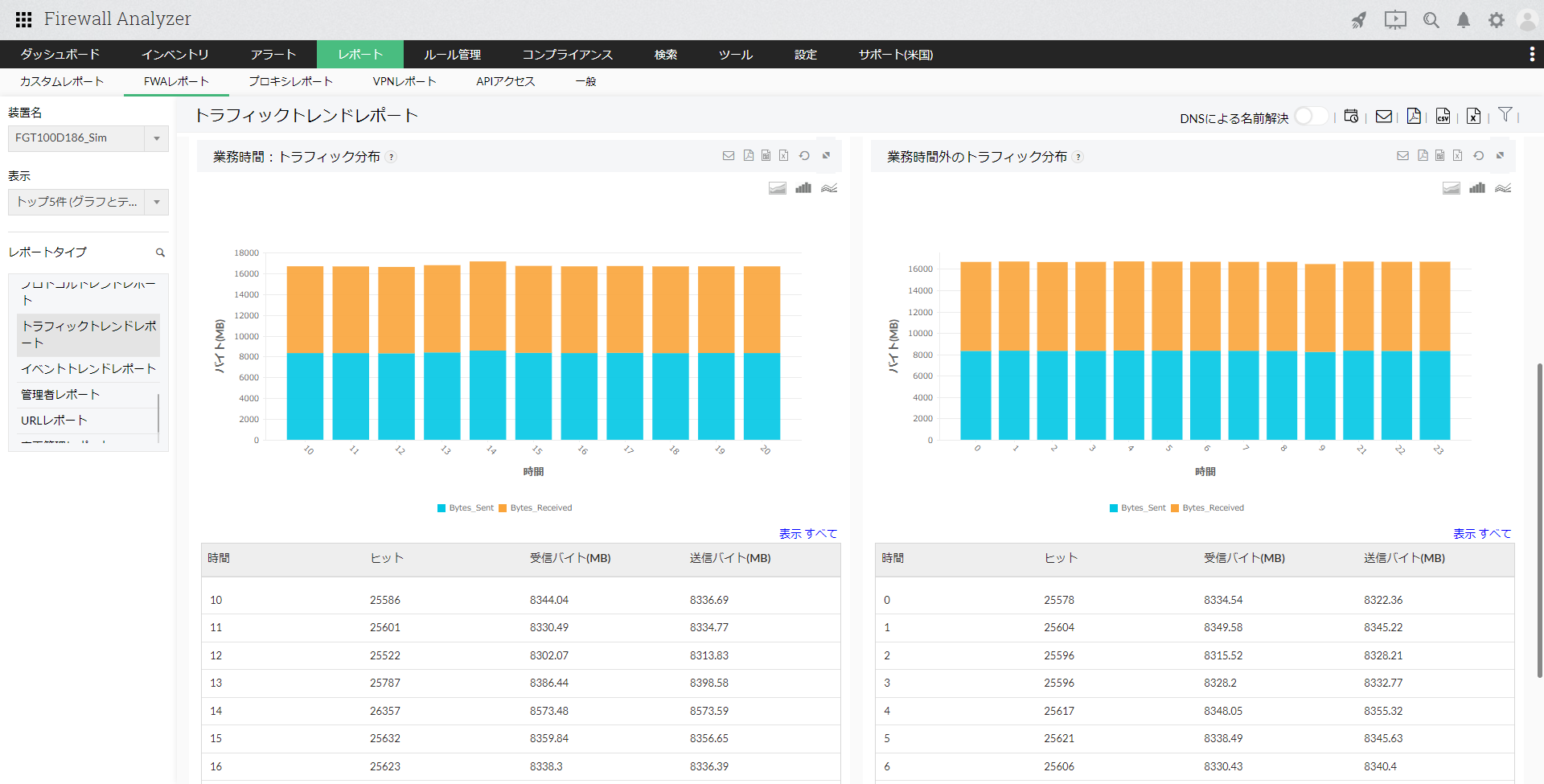The width and height of the screenshot is (1544, 784).
Task: Open the コンプライアンス menu tab
Action: [567, 55]
